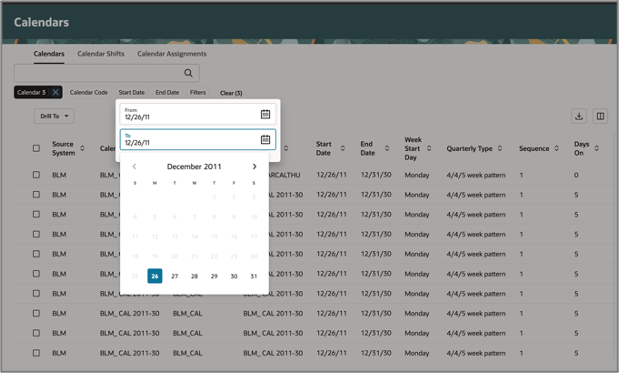
Task: Sort by Sequence column
Action: (556, 148)
